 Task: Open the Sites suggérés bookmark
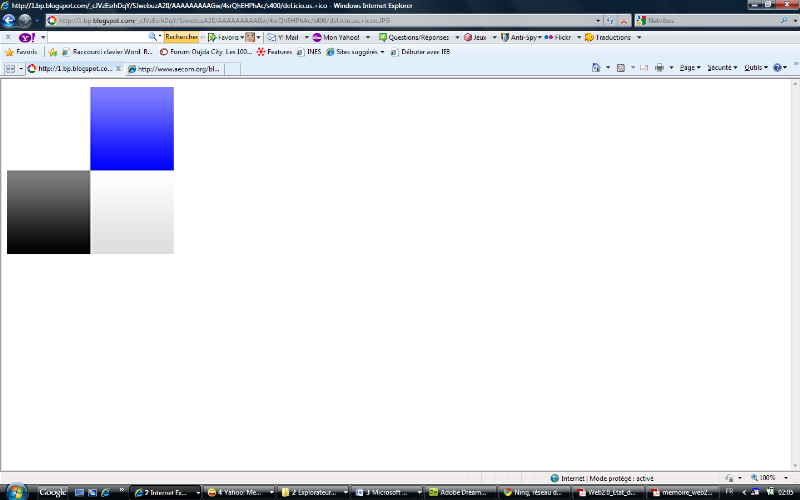point(355,52)
